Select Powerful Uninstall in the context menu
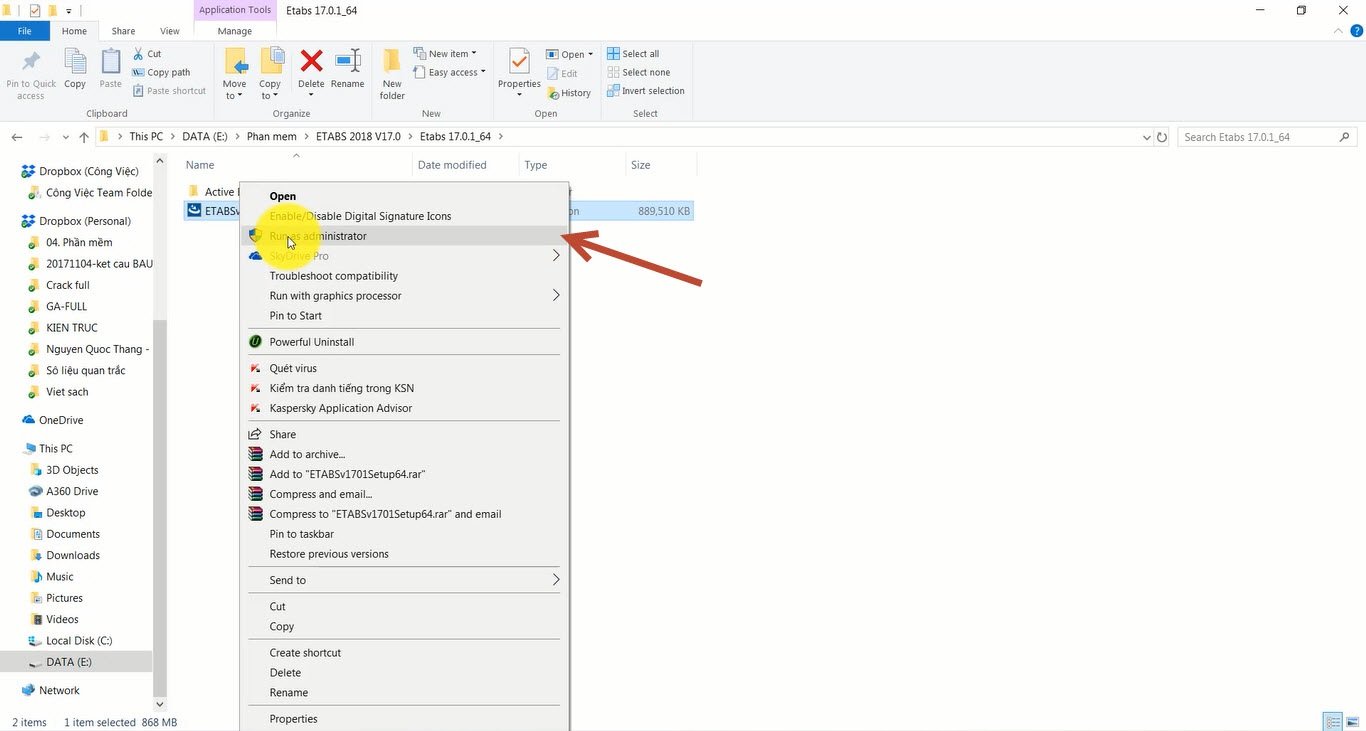This screenshot has width=1366, height=731. point(405,342)
